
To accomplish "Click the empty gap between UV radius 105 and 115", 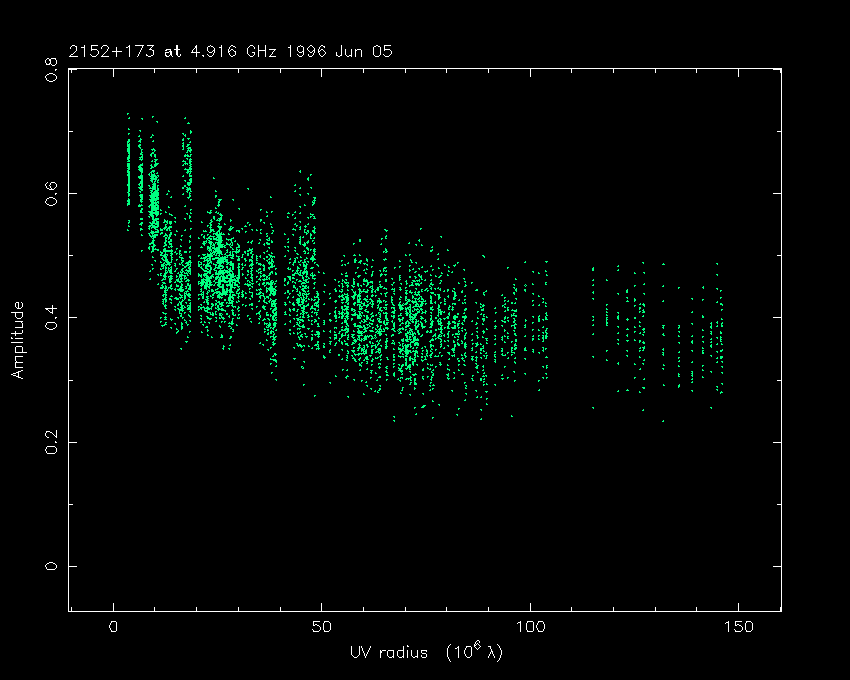I will (571, 330).
